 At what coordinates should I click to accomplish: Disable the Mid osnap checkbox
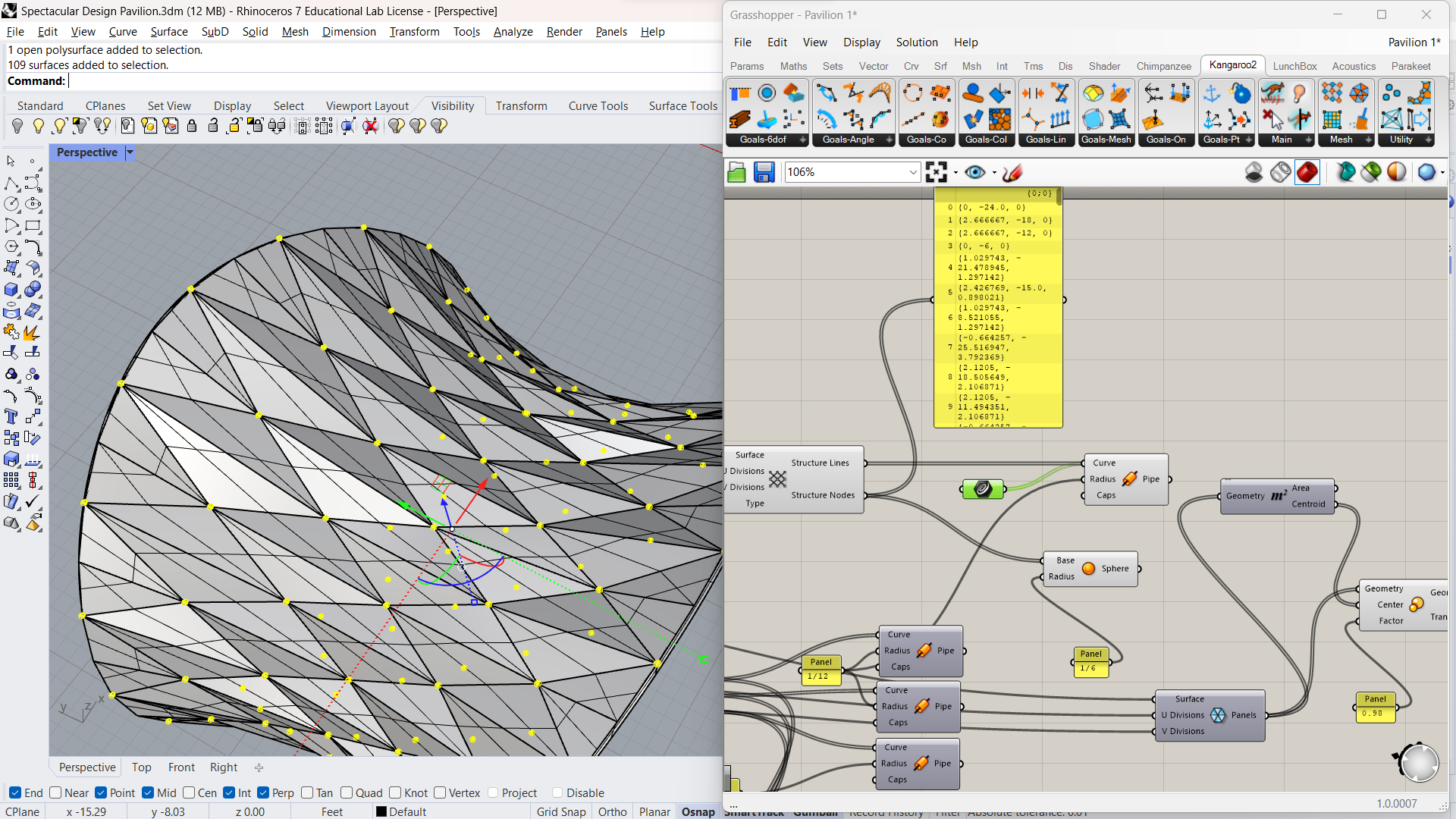coord(148,792)
